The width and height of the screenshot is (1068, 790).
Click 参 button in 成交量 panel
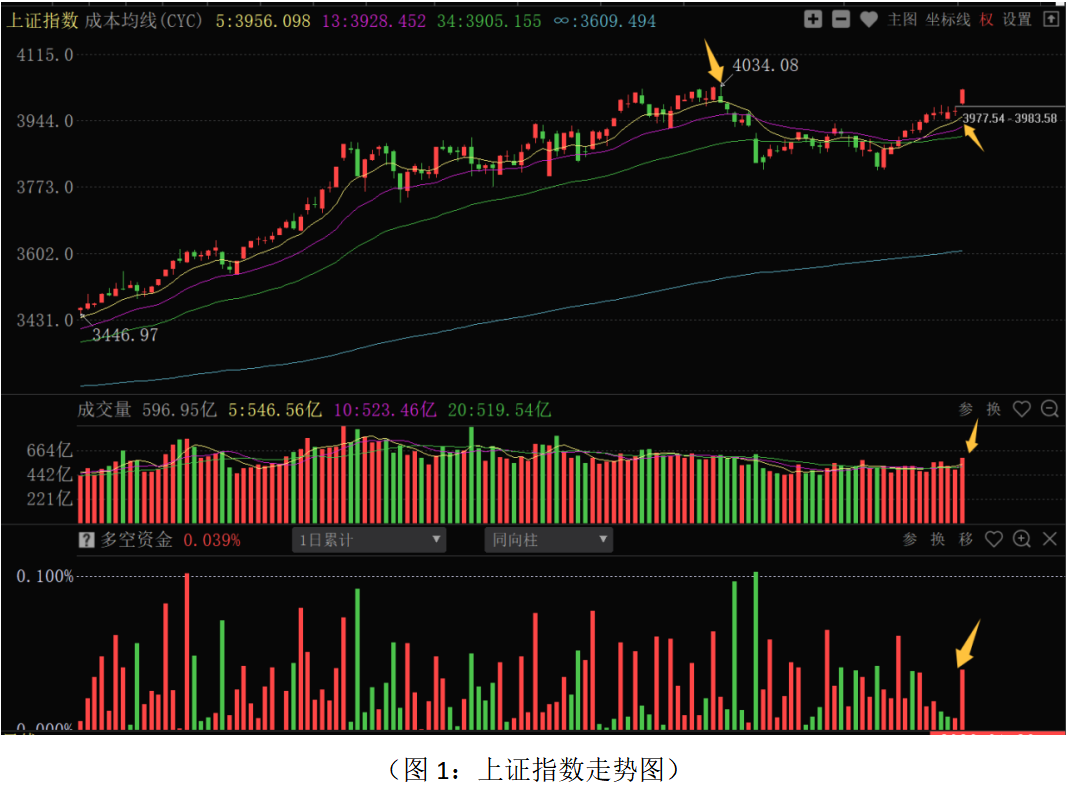[x=965, y=409]
